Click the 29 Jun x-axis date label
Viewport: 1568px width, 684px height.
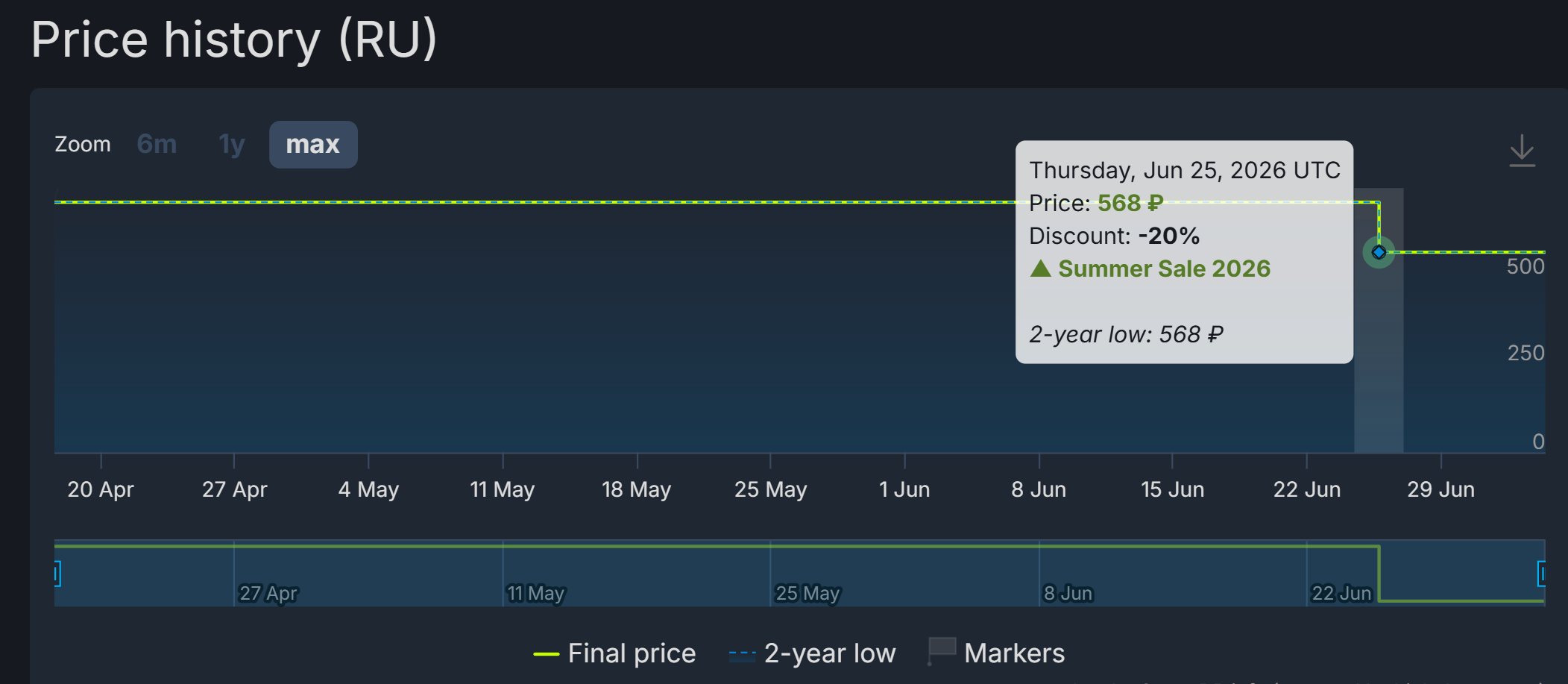(1441, 489)
